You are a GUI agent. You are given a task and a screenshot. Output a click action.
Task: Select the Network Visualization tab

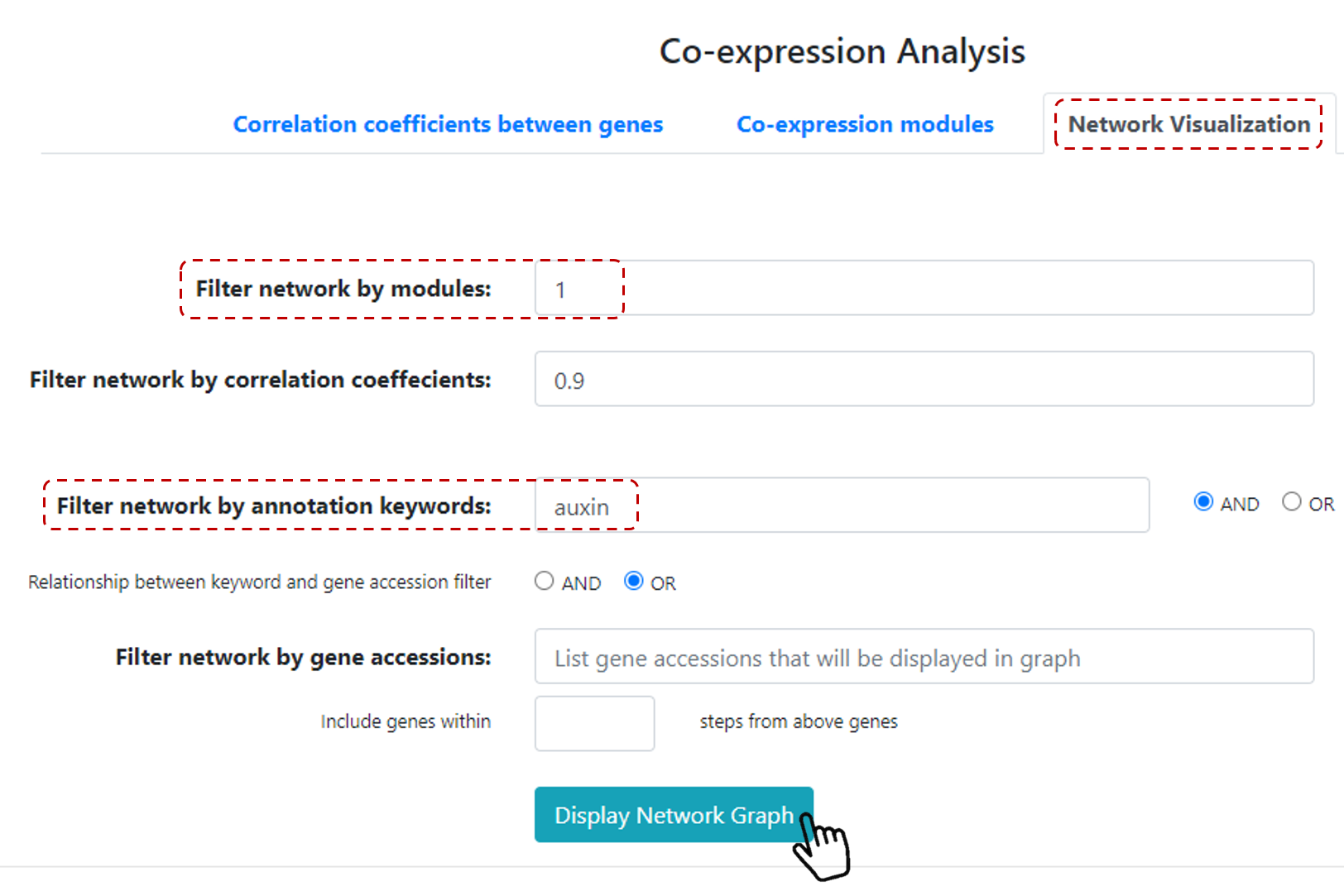click(x=1189, y=124)
